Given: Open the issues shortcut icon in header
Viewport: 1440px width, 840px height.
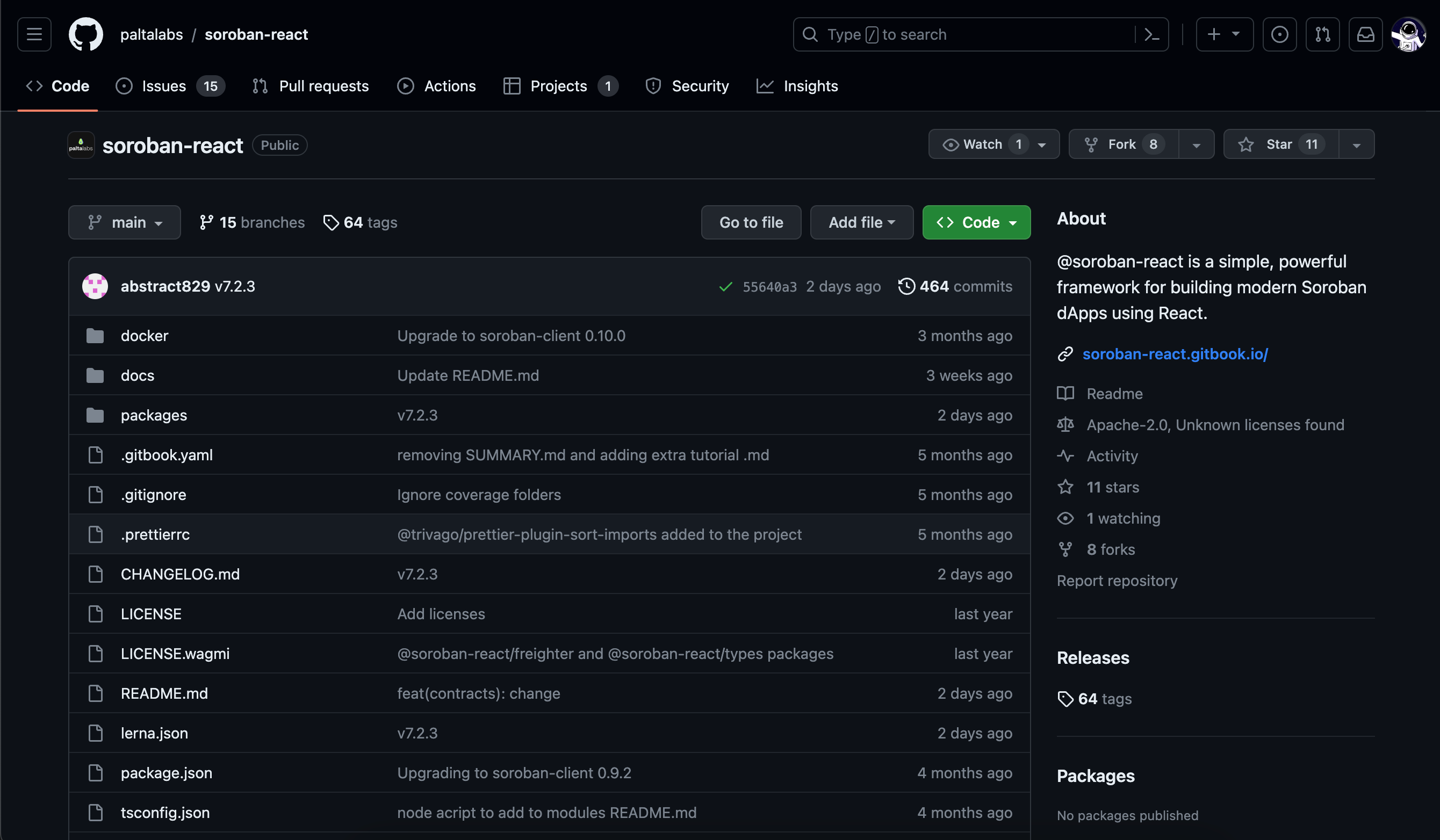Looking at the screenshot, I should (1279, 34).
